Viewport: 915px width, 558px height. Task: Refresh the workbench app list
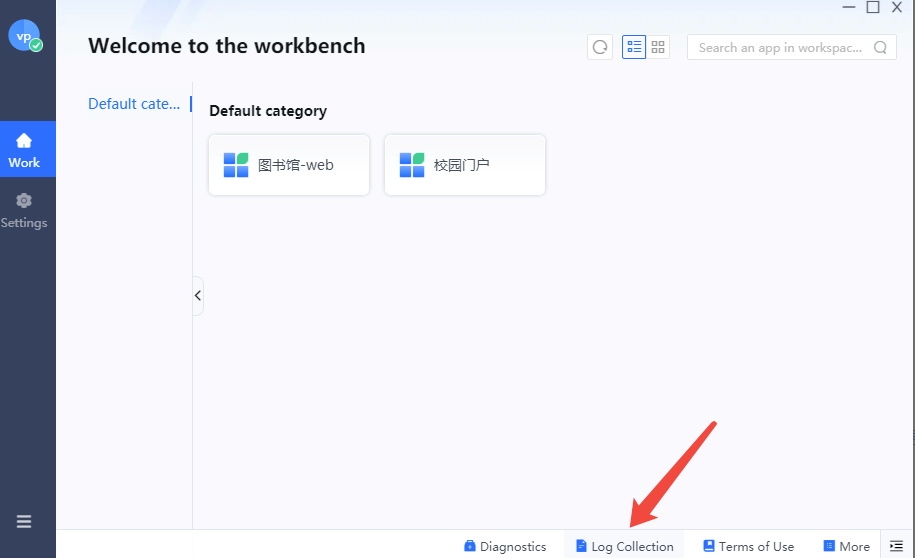pyautogui.click(x=600, y=47)
